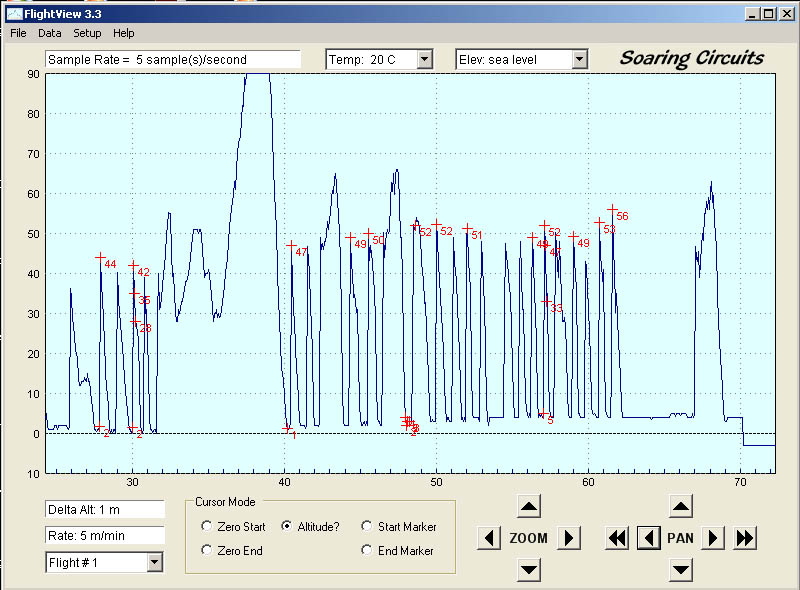Open the Temp dropdown arrow
The height and width of the screenshot is (590, 800).
pos(424,60)
